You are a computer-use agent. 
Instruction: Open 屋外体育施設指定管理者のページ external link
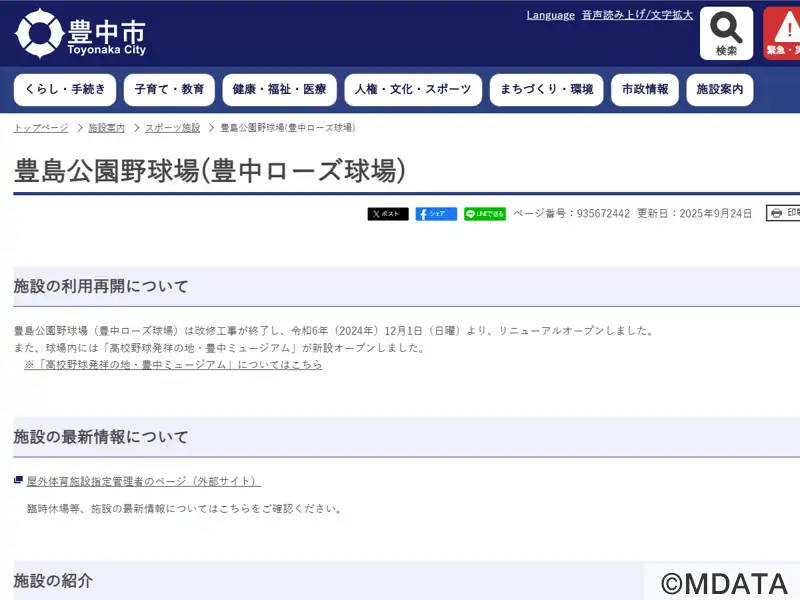tap(144, 481)
